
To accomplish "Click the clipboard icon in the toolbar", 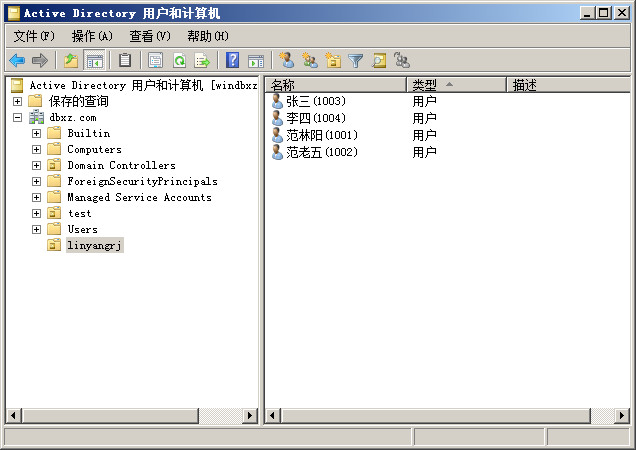I will (x=125, y=61).
